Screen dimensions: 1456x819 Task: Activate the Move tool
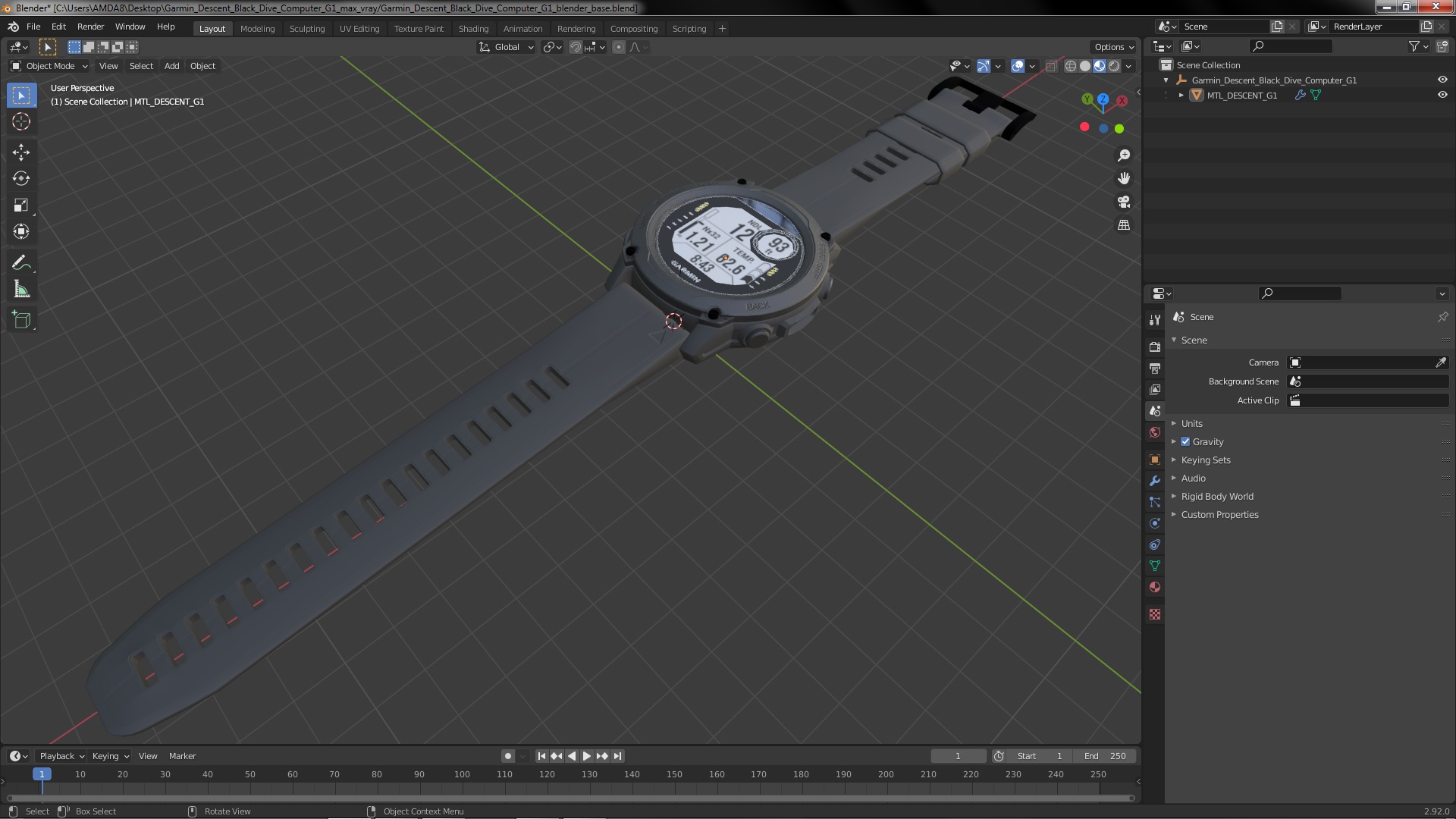tap(21, 152)
